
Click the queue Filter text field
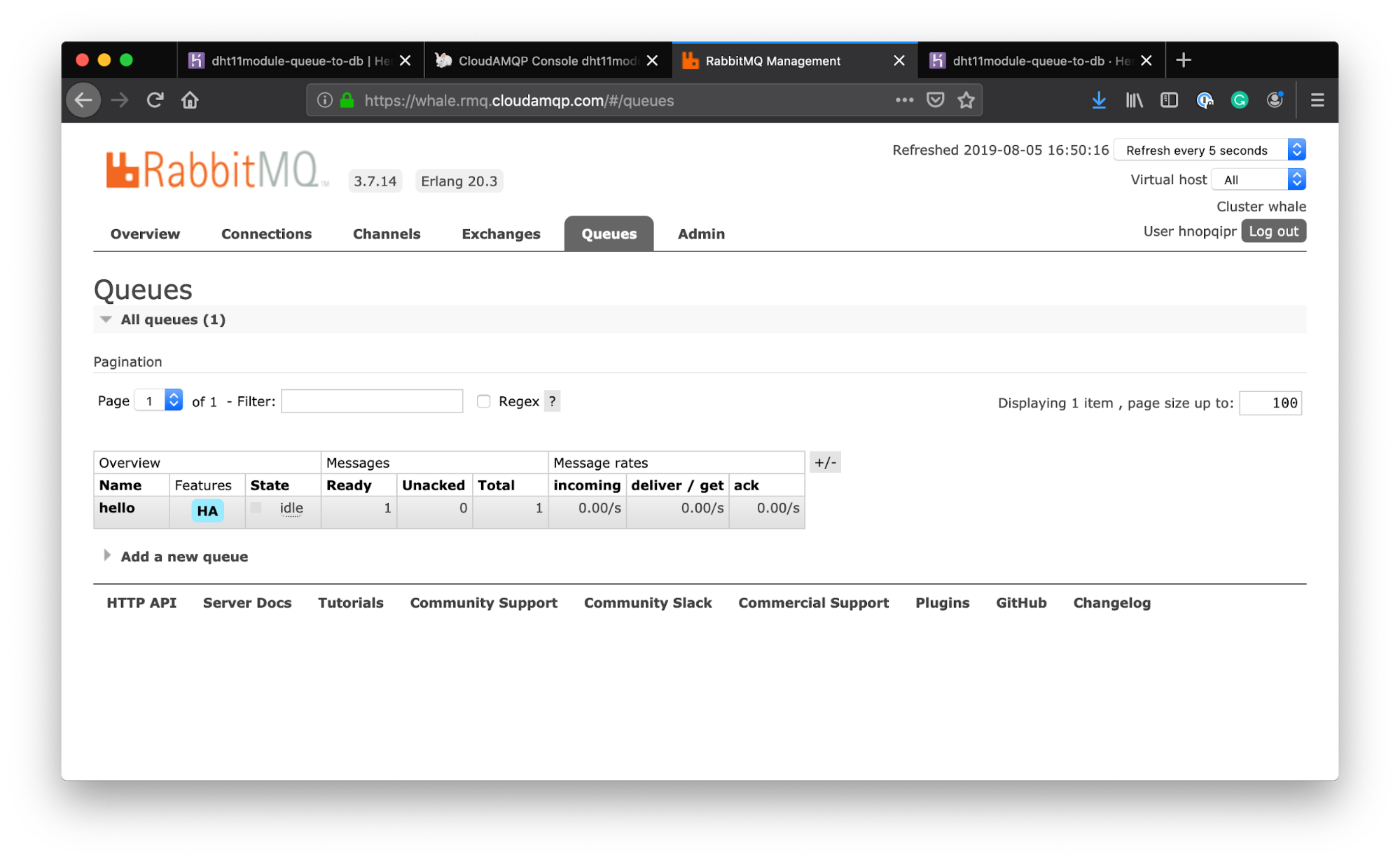point(372,401)
